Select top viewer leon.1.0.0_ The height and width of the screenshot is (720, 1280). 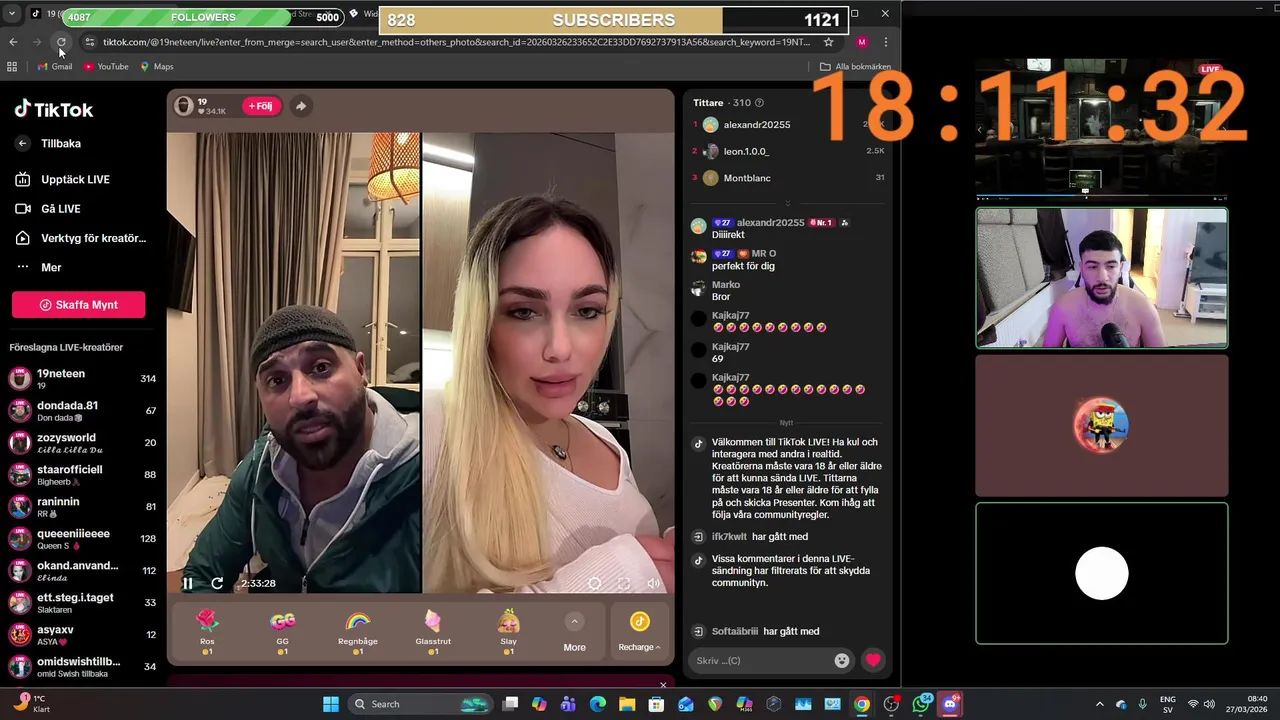coord(746,151)
